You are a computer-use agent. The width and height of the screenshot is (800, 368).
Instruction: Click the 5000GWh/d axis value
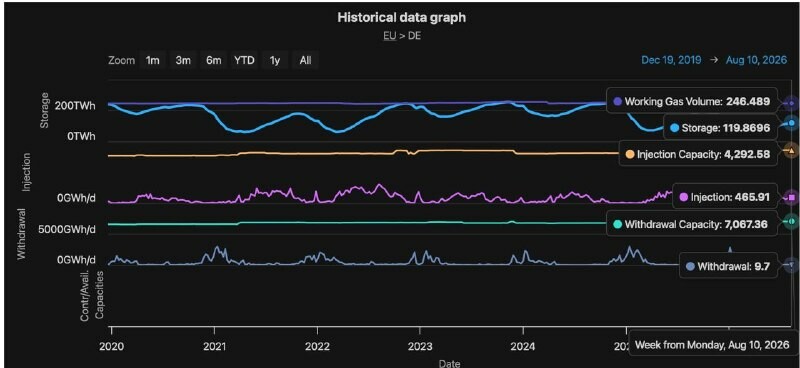(67, 229)
